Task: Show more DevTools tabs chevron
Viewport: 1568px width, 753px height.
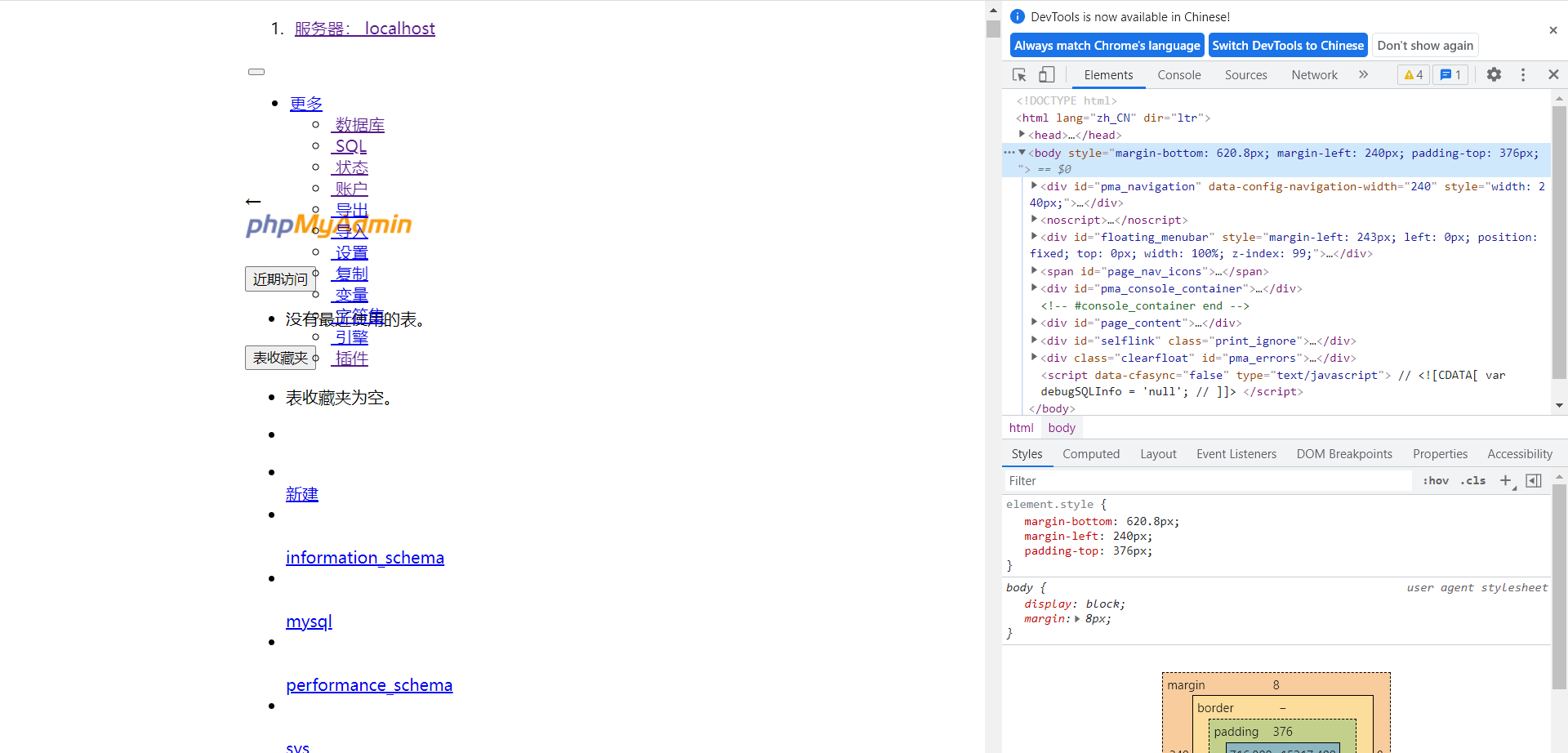Action: tap(1363, 74)
